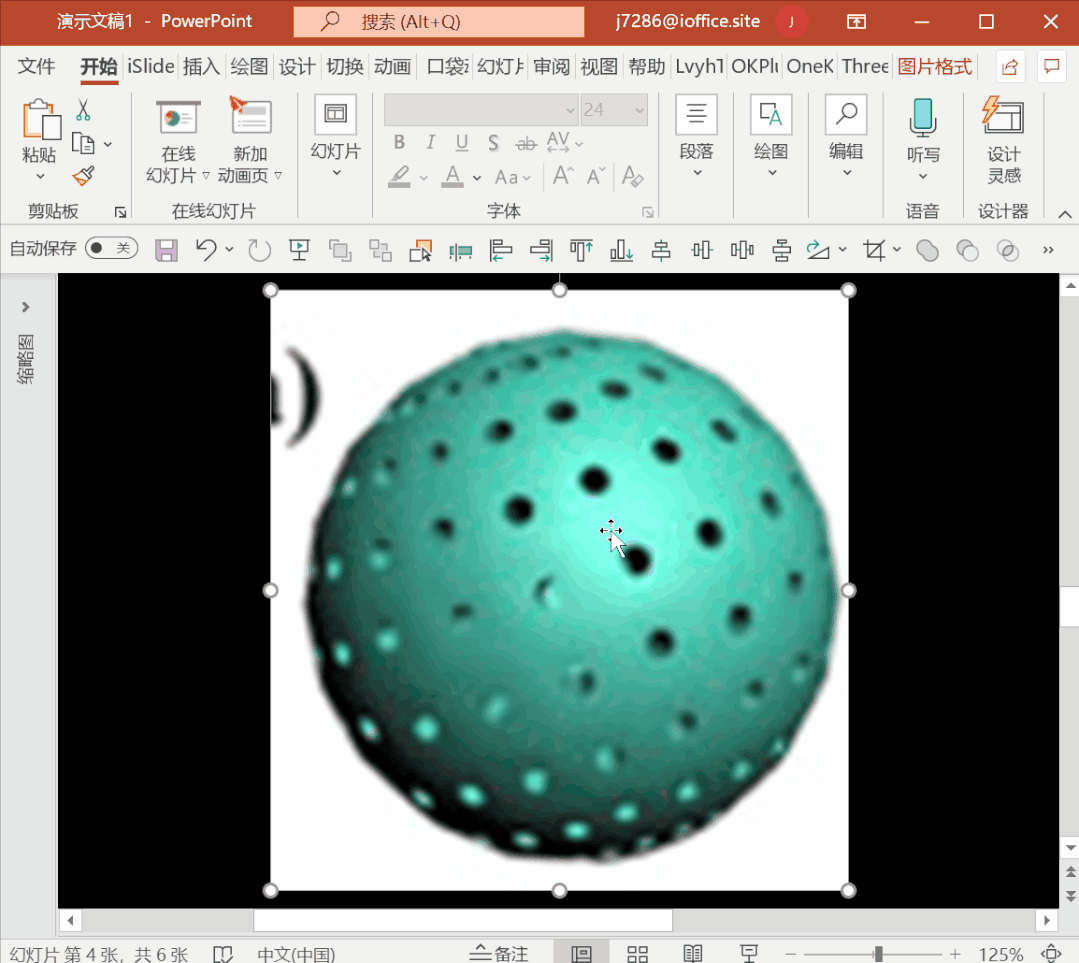
Task: Click the font color A swatch
Action: [452, 177]
